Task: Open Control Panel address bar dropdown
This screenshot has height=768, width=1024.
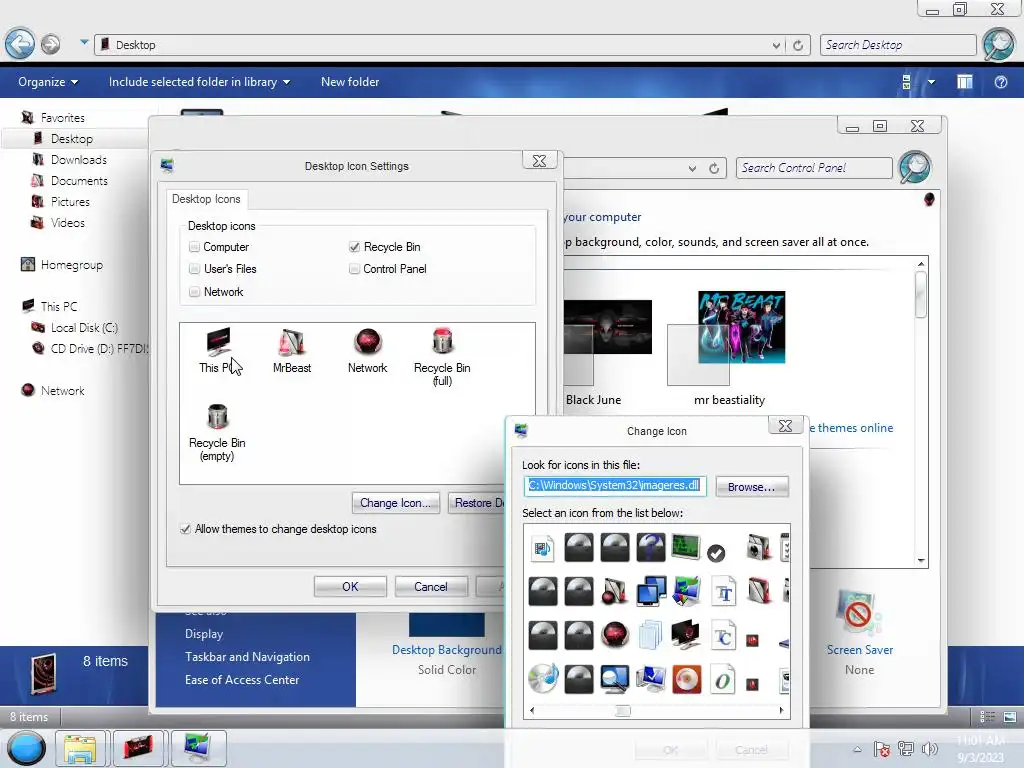Action: point(692,168)
